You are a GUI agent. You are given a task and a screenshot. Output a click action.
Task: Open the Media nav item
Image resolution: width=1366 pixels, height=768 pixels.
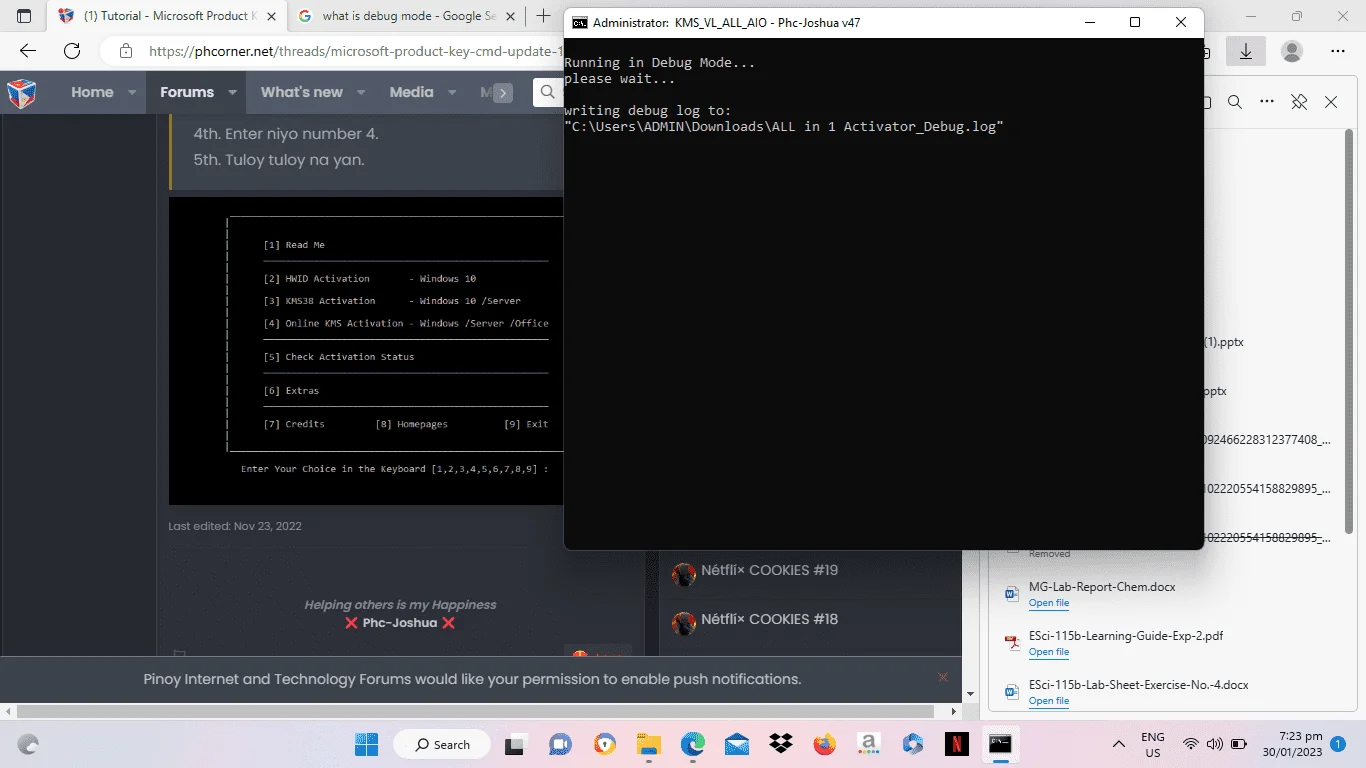(x=411, y=92)
